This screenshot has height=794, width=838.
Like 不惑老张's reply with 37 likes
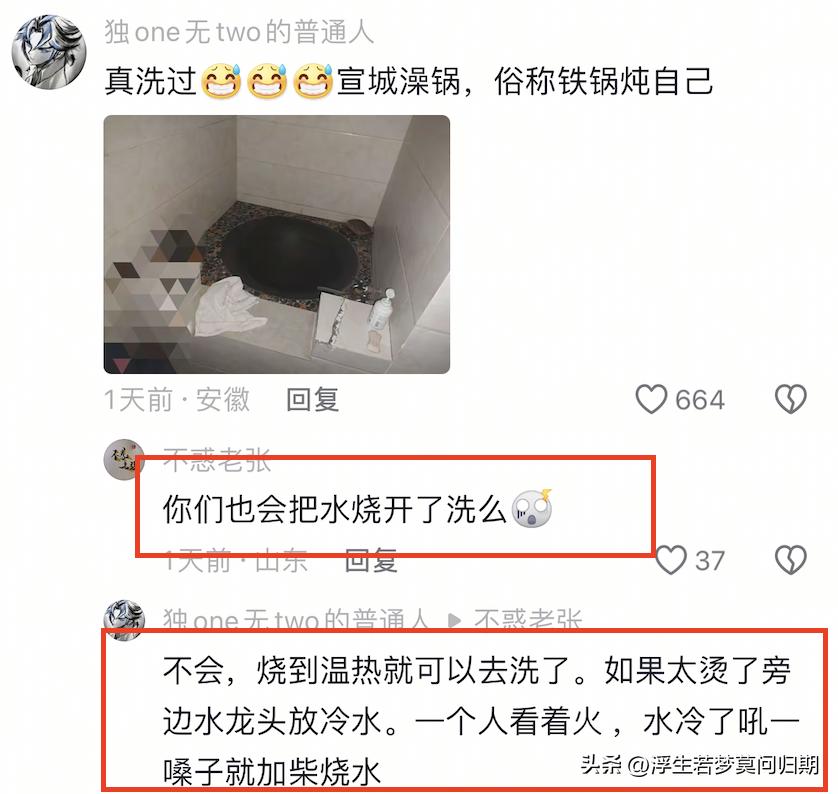[671, 559]
